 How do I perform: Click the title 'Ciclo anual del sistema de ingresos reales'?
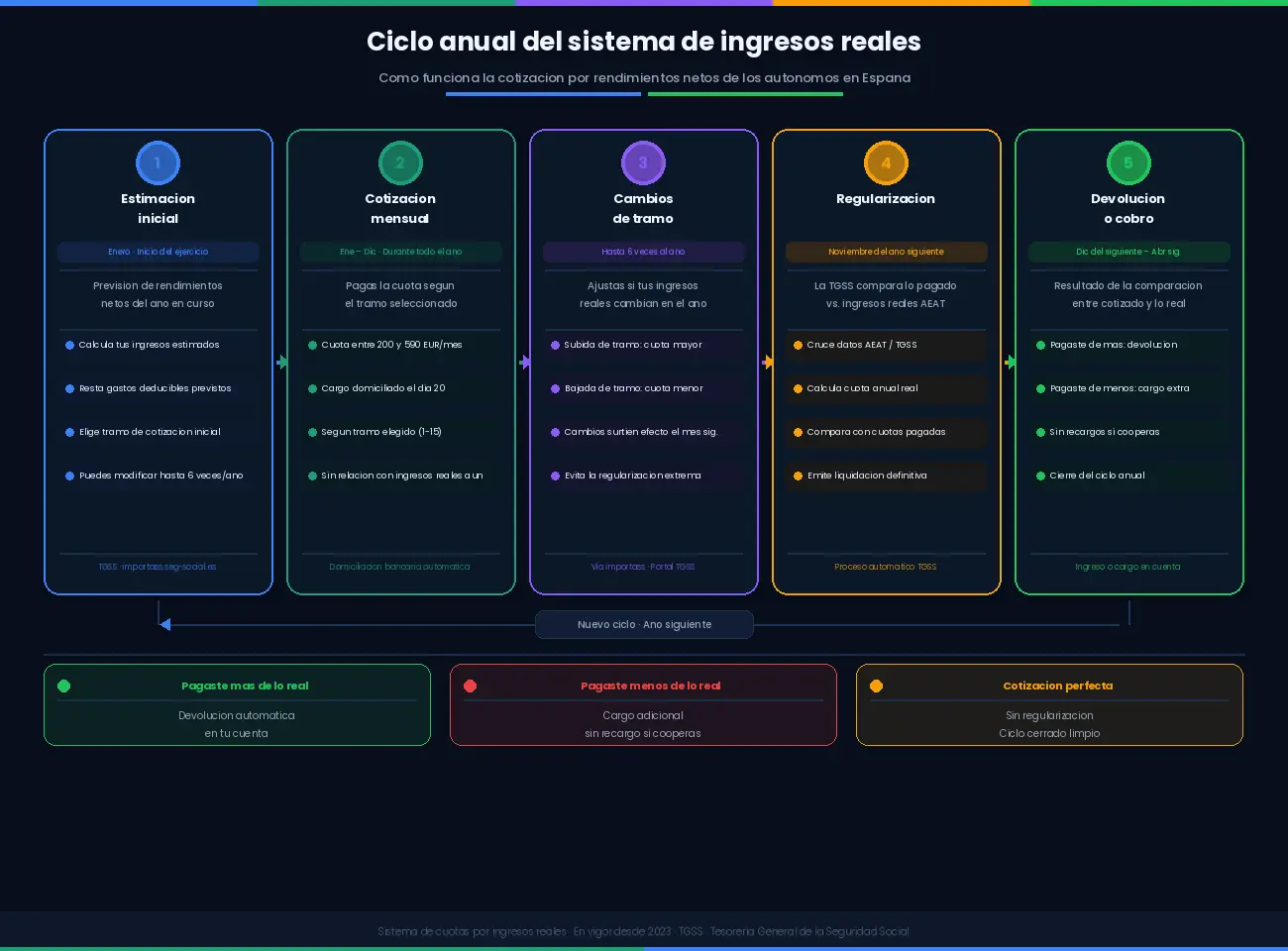tap(644, 42)
